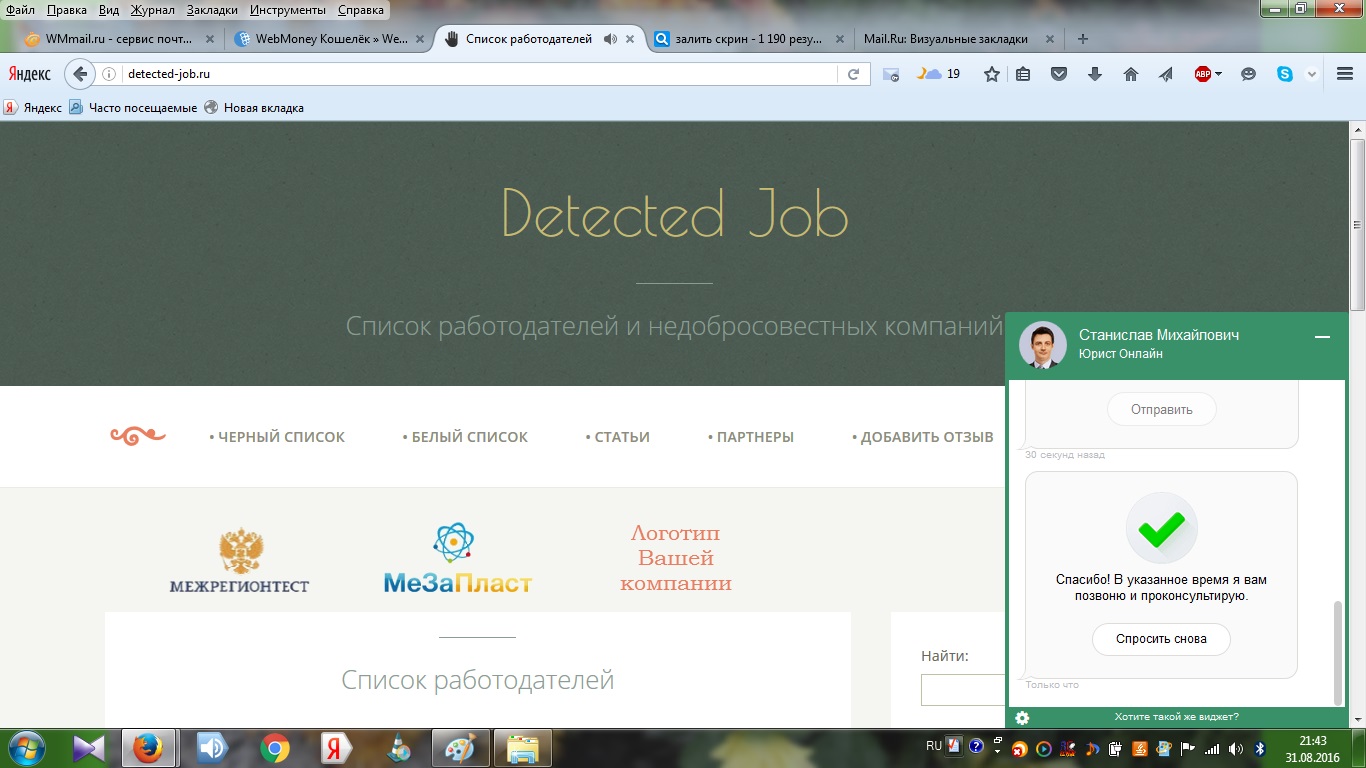Open the mail envelope icon in toolbar
Viewport: 1366px width, 768px height.
(891, 74)
